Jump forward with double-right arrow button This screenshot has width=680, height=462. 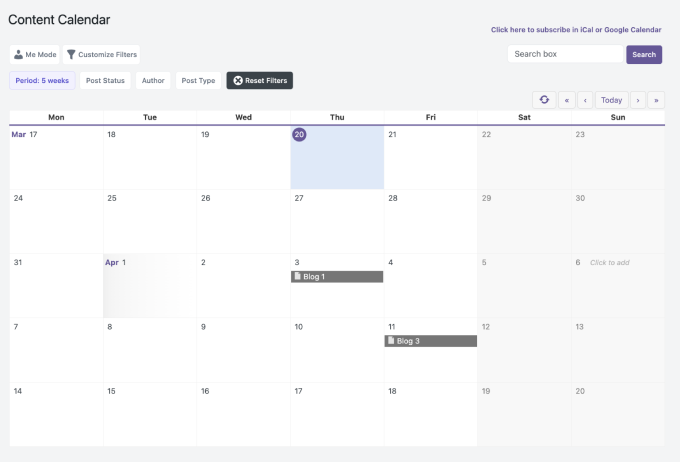tap(656, 100)
